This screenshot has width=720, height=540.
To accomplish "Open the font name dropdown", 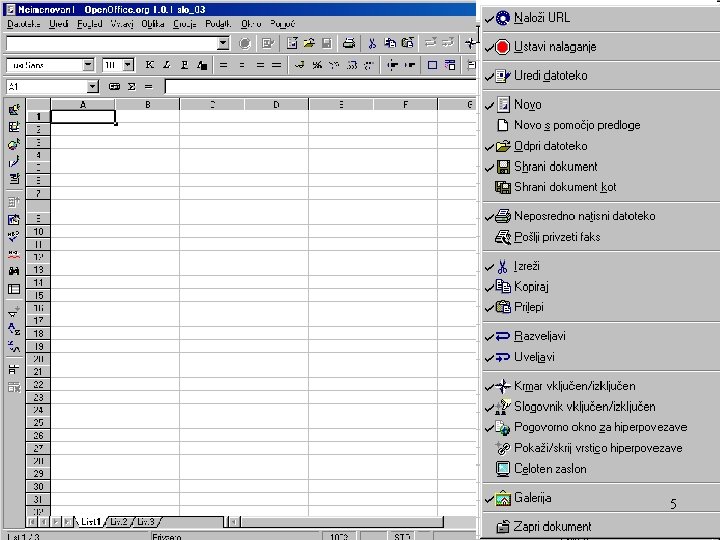I will point(88,65).
